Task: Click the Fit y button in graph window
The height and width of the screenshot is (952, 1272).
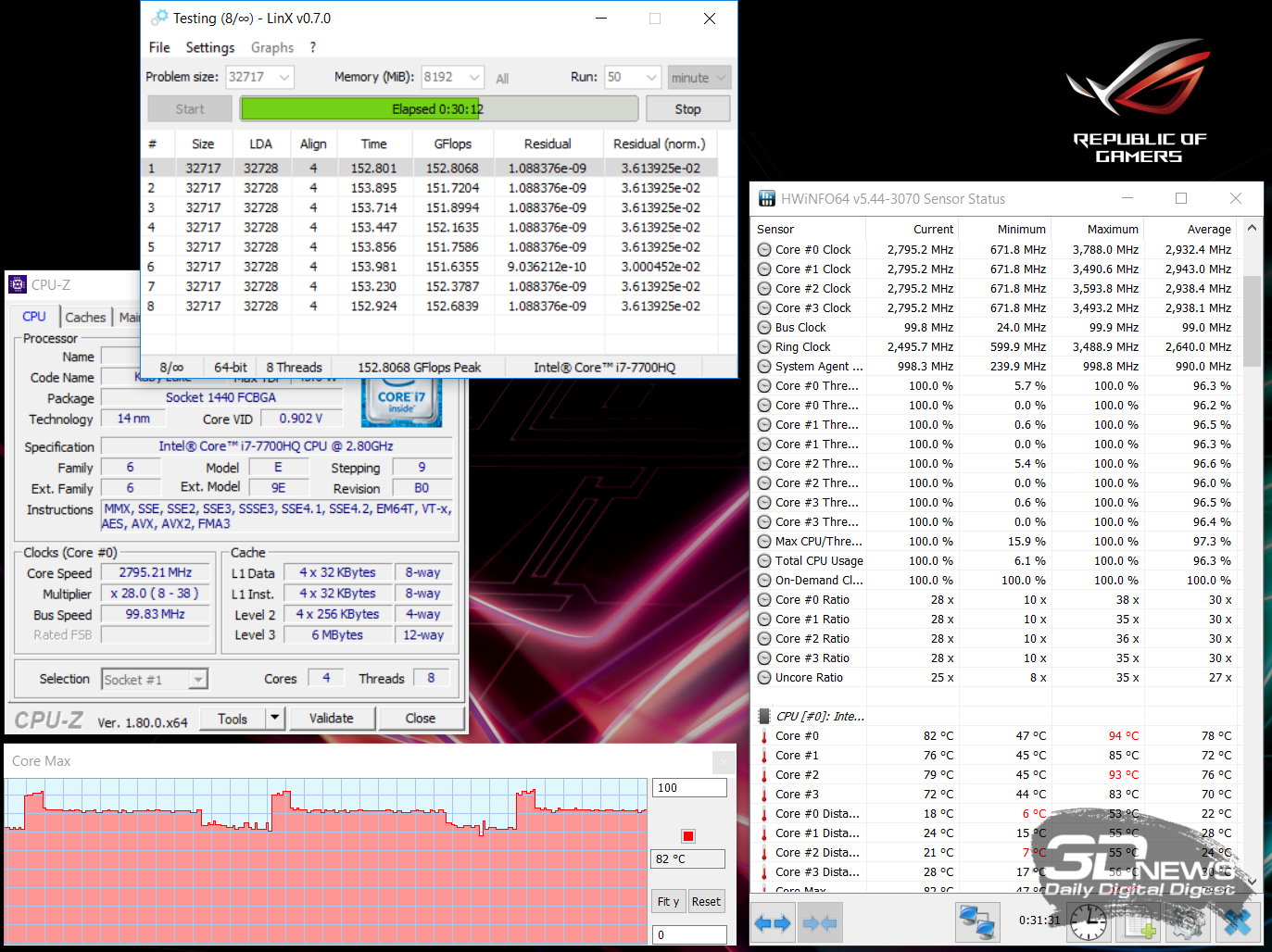Action: click(669, 901)
